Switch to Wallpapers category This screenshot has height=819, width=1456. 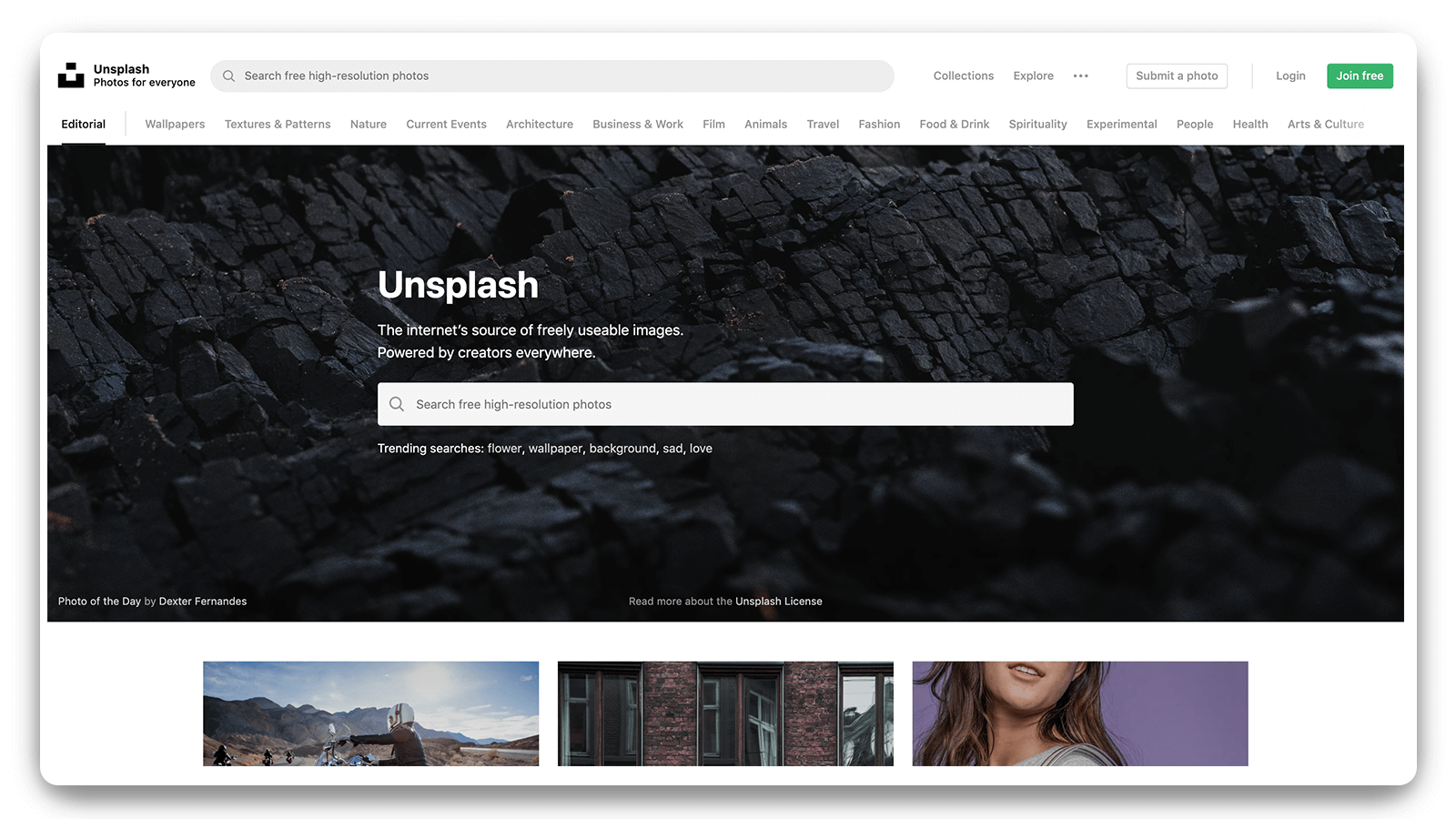click(175, 125)
